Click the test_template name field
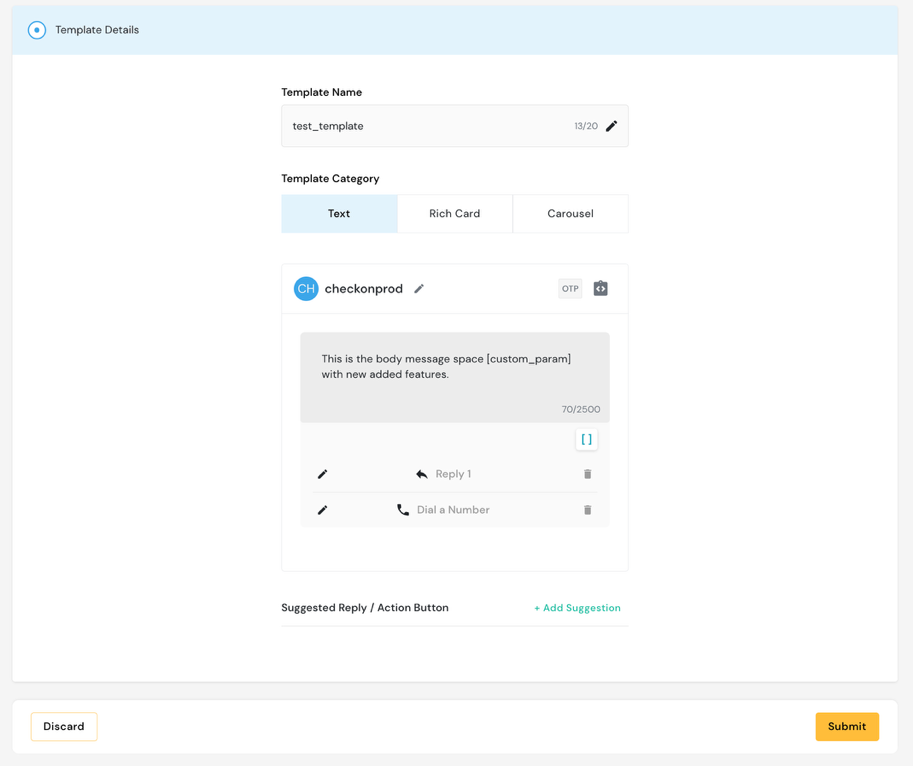 pyautogui.click(x=455, y=126)
